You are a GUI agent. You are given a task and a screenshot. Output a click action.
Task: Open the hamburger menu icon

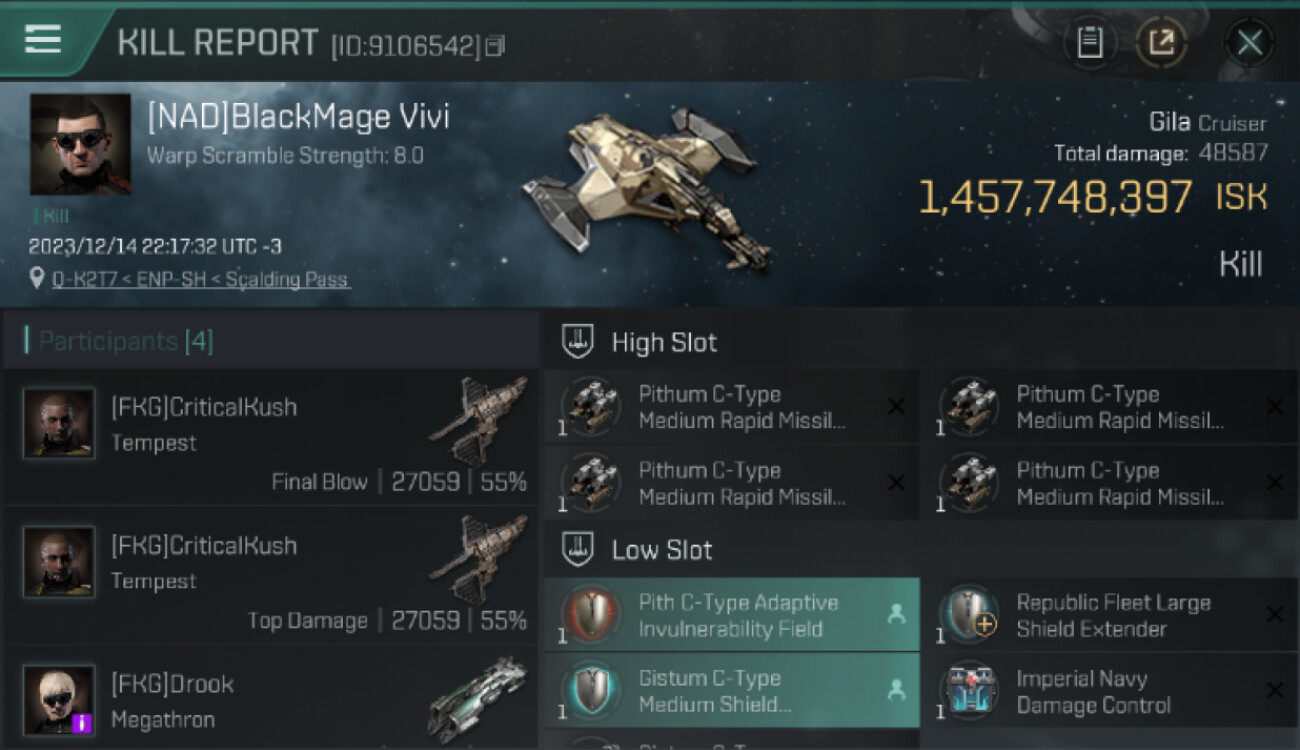point(42,40)
